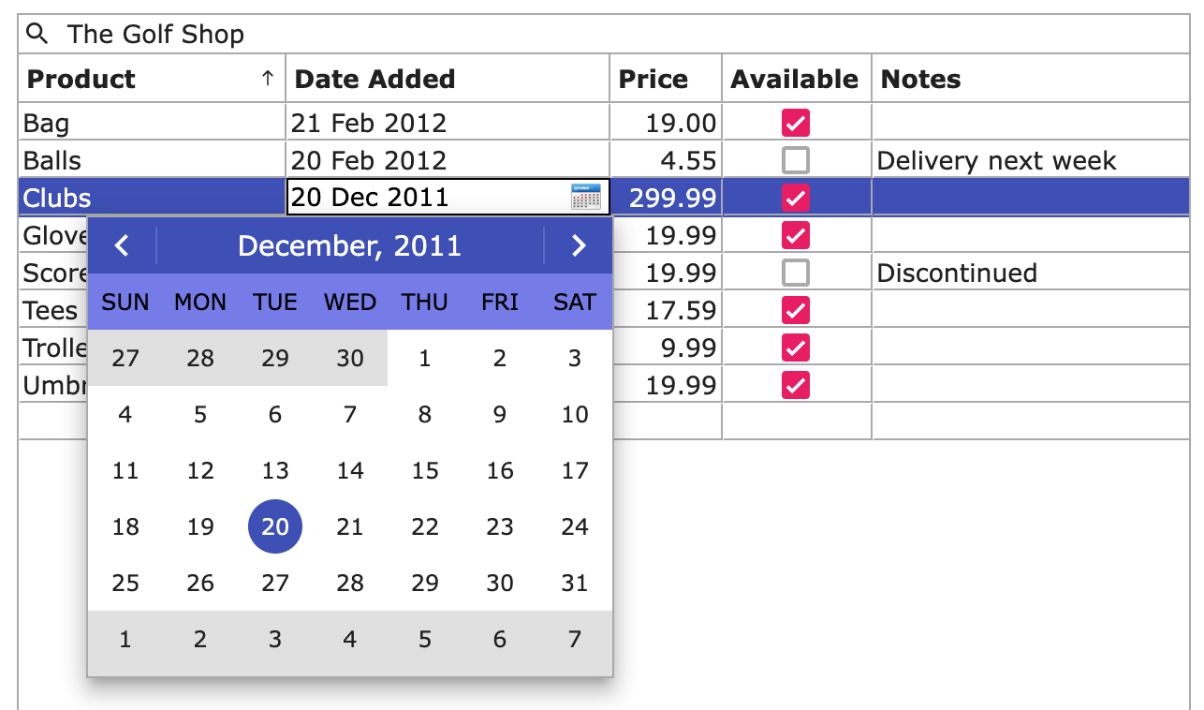Select December 31 in the calendar
The width and height of the screenshot is (1204, 710).
pyautogui.click(x=574, y=583)
